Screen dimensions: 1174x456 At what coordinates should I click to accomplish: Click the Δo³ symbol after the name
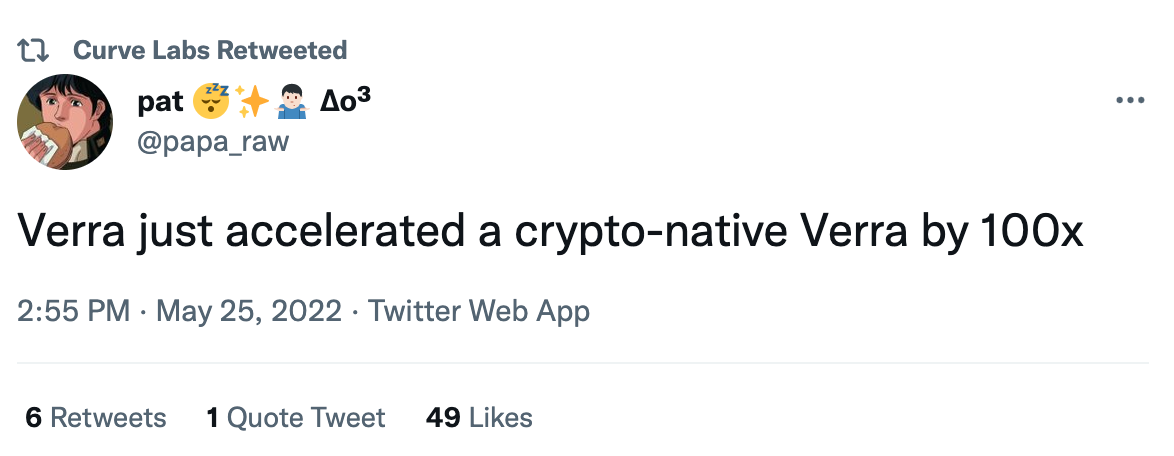tap(345, 100)
